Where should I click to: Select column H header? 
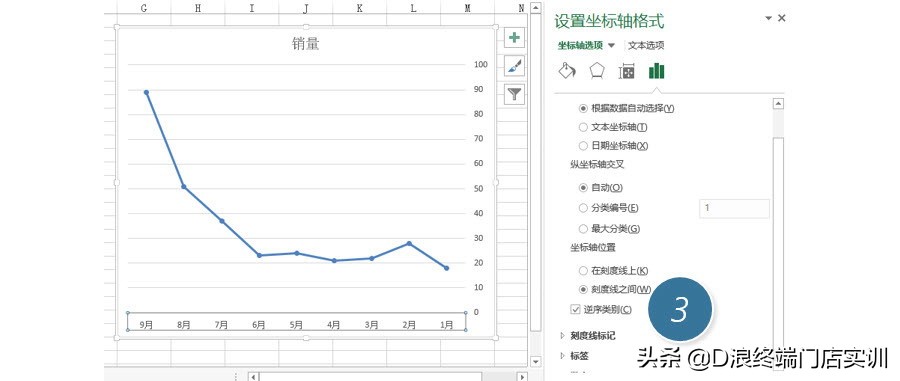click(x=197, y=7)
